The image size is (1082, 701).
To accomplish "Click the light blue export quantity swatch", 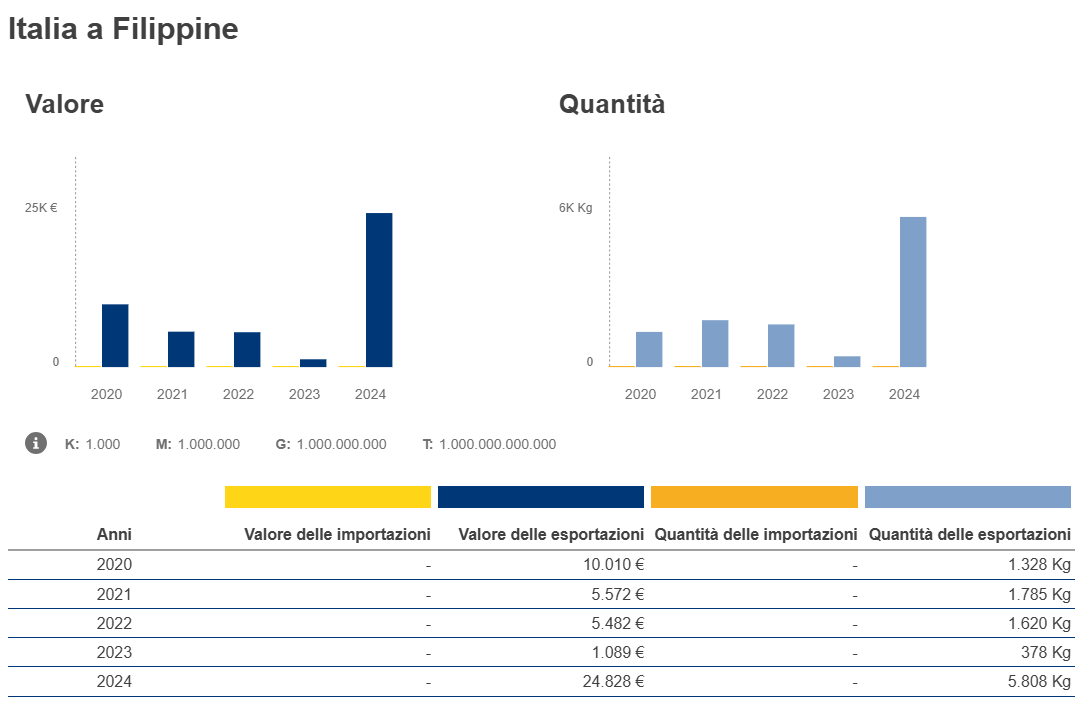I will [967, 497].
